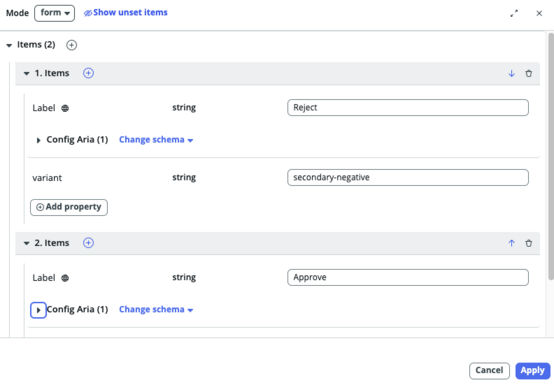The width and height of the screenshot is (554, 385).
Task: Click the Add property button
Action: 69,207
